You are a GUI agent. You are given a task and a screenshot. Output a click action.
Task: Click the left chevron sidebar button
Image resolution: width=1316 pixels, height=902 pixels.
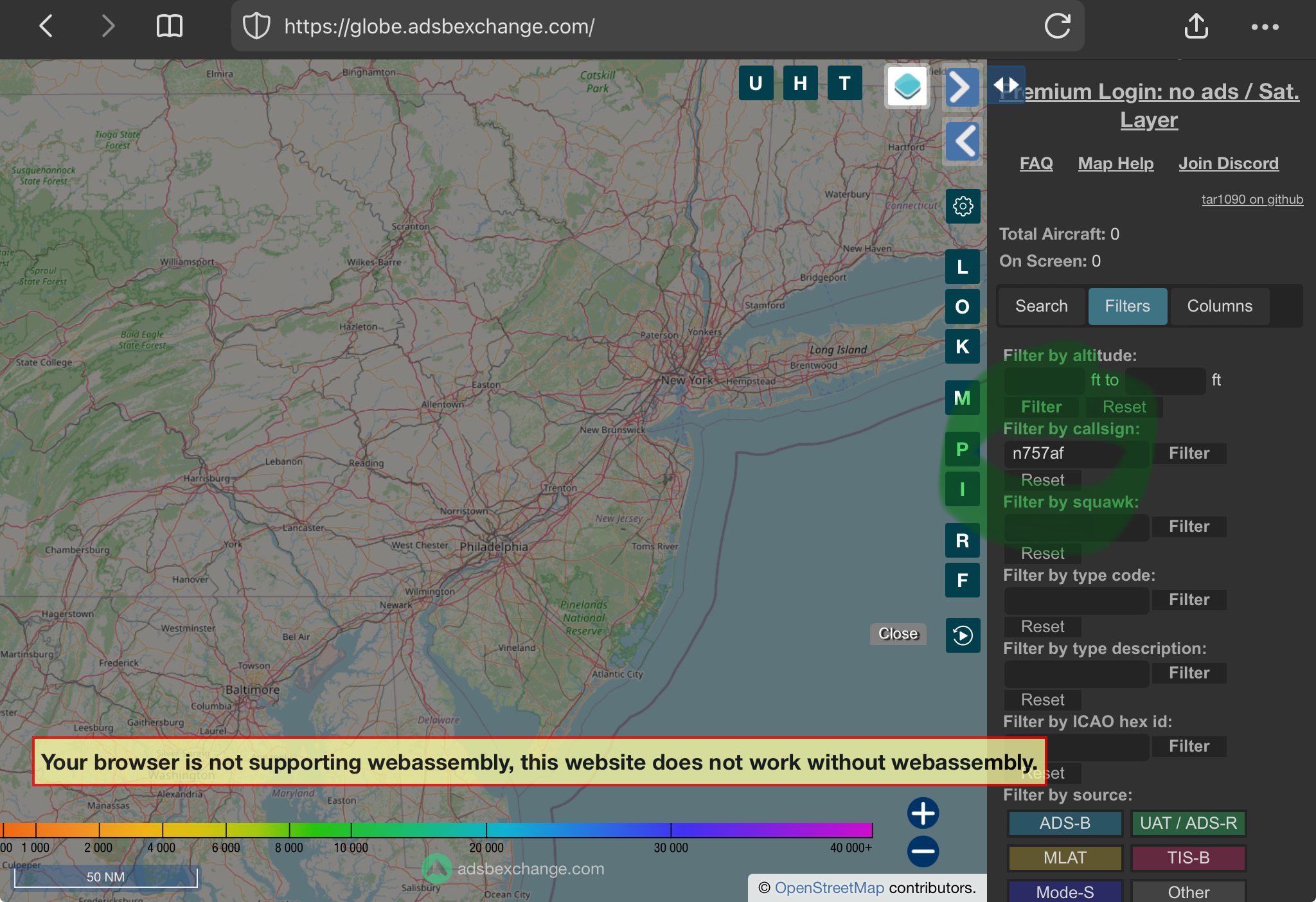click(962, 141)
